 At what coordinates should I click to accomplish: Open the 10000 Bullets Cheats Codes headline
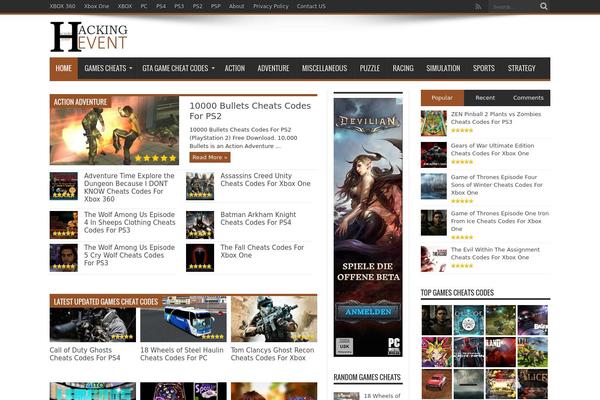250,111
